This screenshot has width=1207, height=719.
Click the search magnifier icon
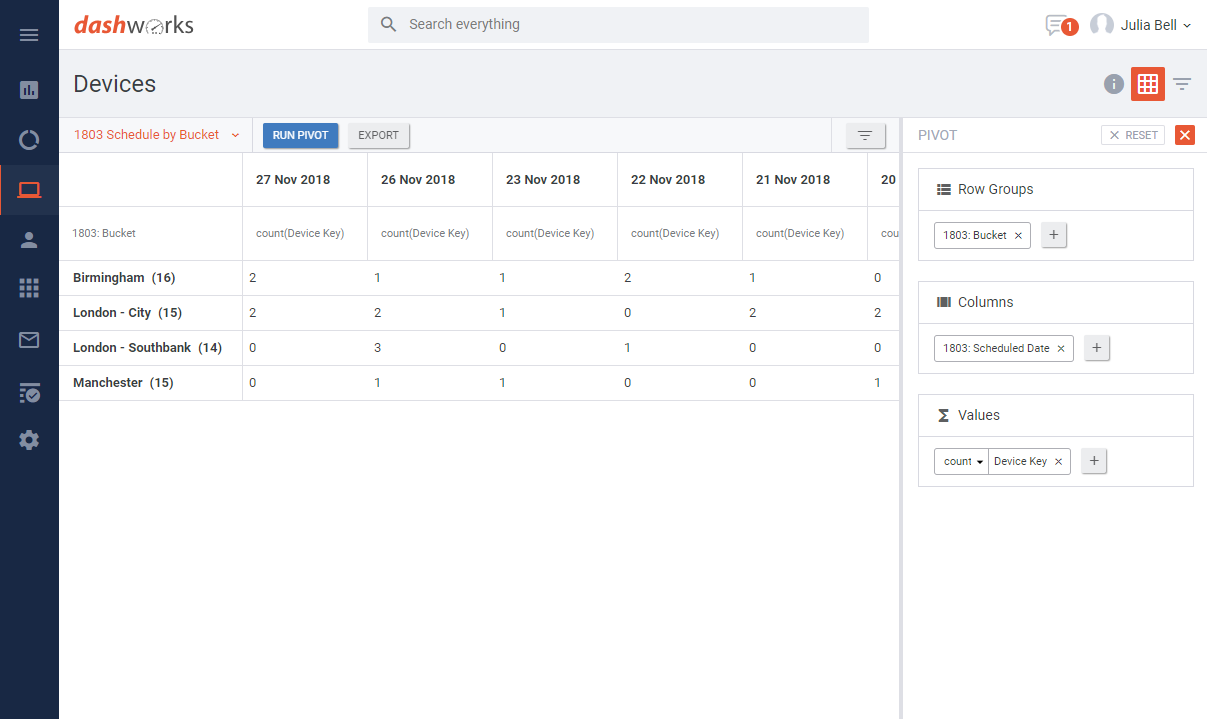coord(389,24)
